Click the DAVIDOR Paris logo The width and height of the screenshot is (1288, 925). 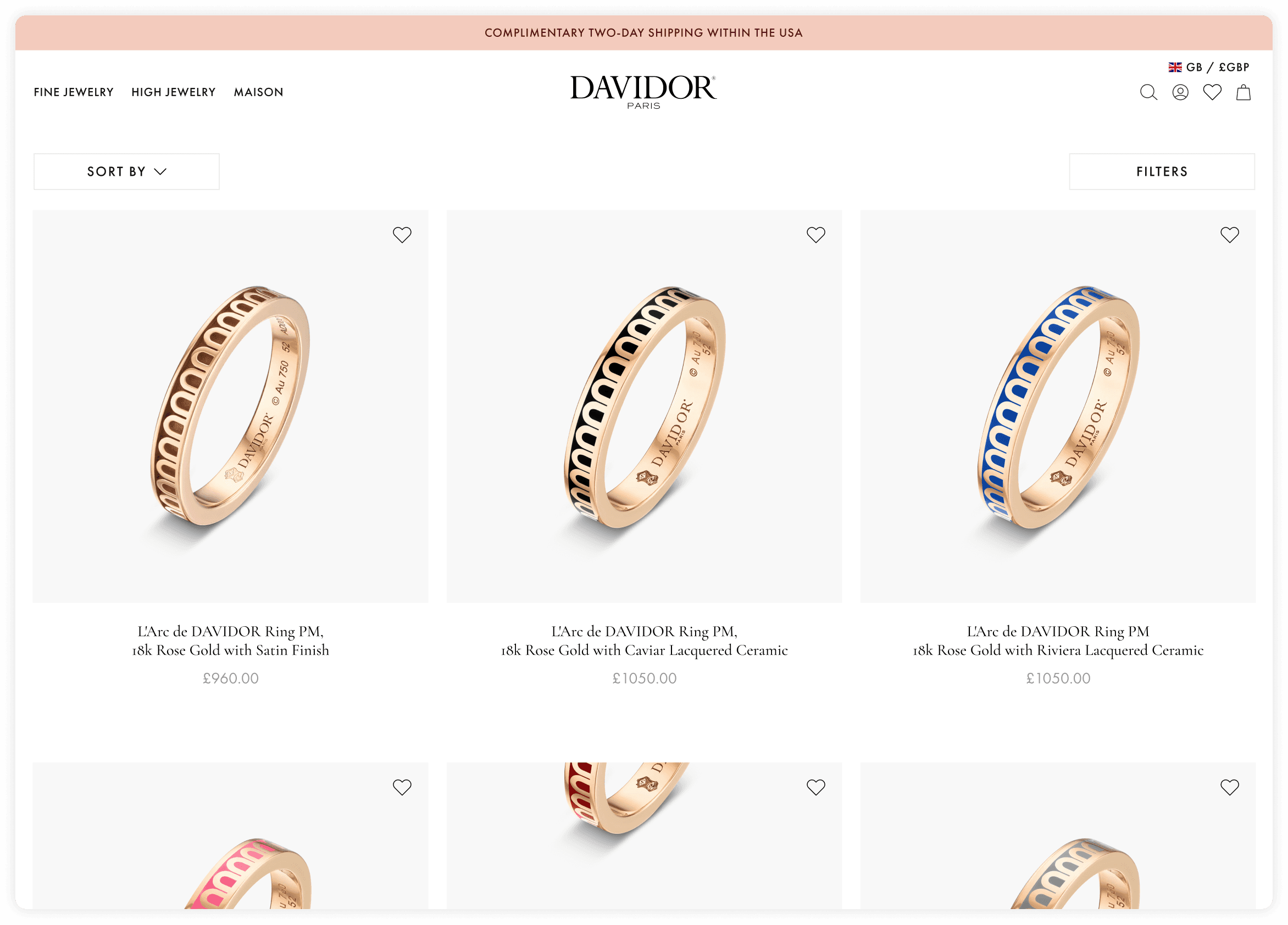pyautogui.click(x=643, y=91)
